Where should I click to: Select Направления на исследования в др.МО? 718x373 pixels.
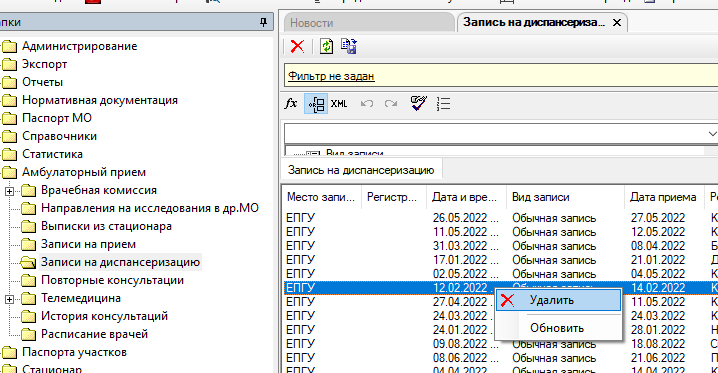point(150,208)
